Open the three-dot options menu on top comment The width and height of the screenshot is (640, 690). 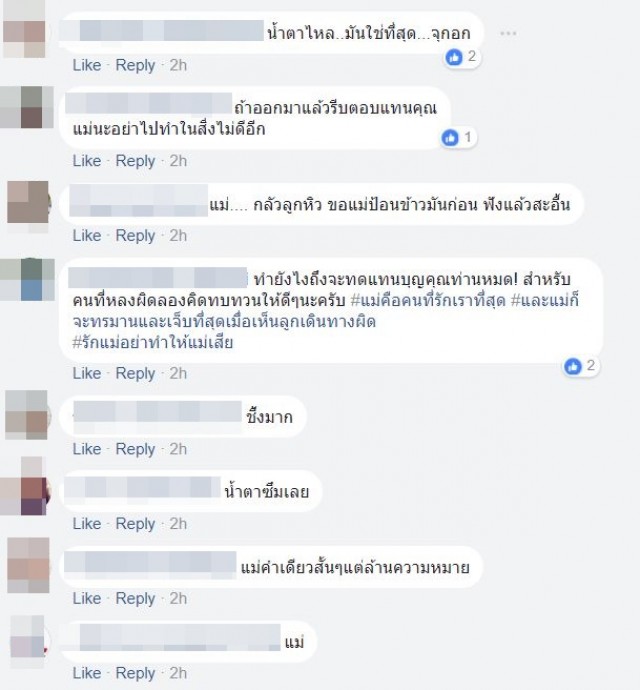(508, 33)
